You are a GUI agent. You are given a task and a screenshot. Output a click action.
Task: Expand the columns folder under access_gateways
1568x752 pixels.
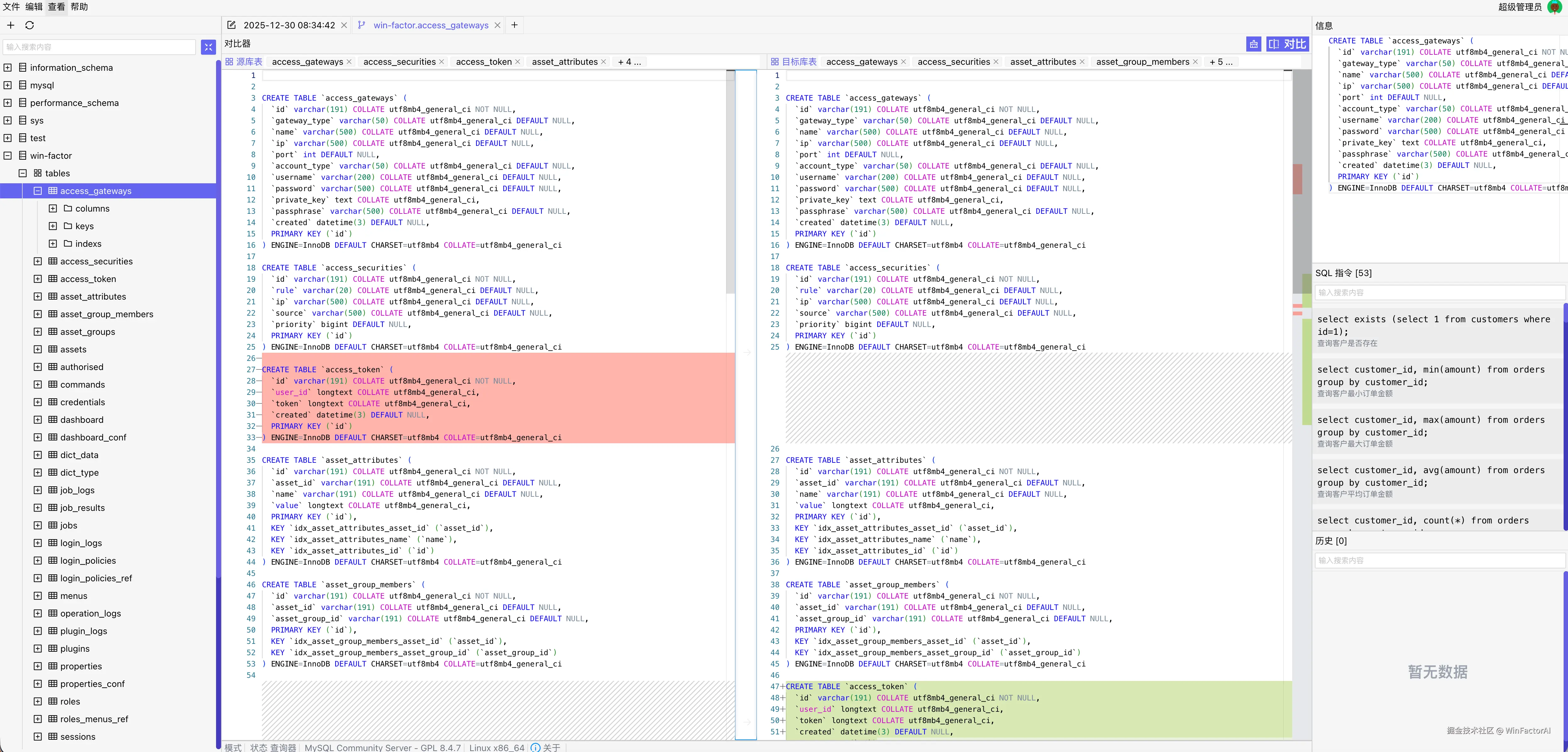point(53,209)
